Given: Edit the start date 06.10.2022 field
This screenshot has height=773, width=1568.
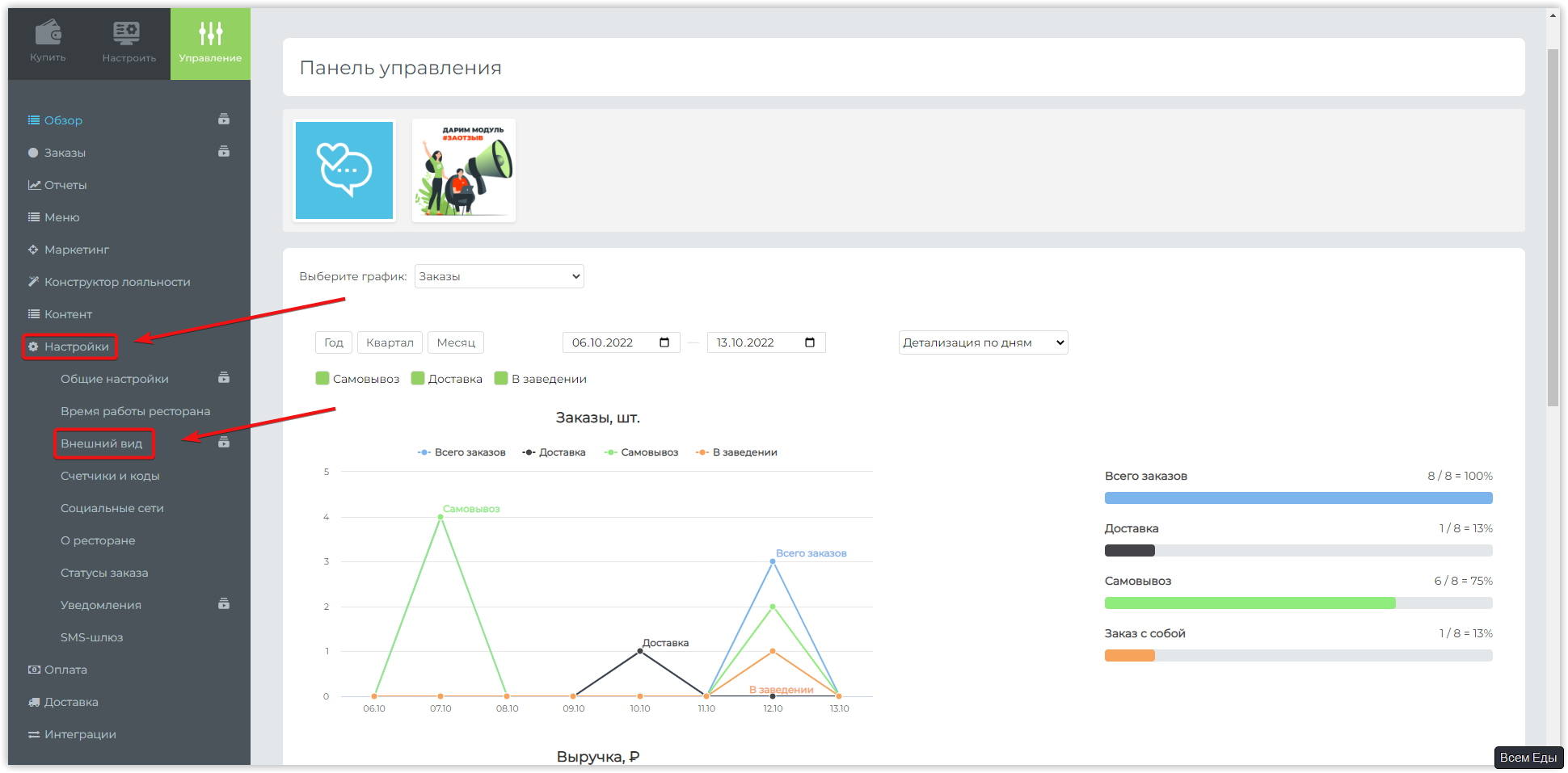Looking at the screenshot, I should coord(622,342).
